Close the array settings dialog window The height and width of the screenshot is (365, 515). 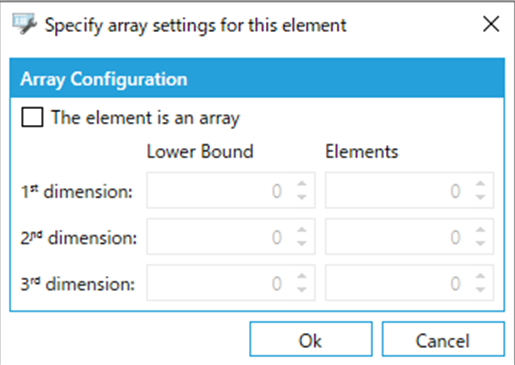491,24
